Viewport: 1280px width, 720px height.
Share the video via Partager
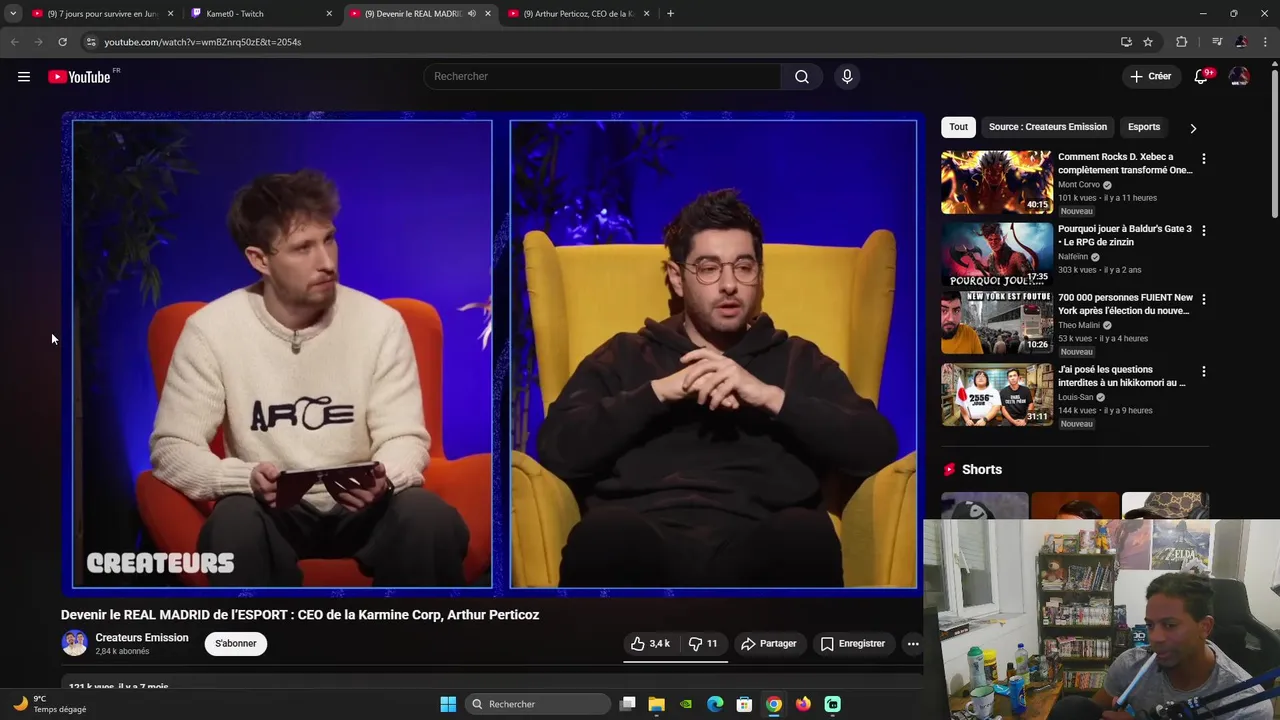tap(768, 644)
